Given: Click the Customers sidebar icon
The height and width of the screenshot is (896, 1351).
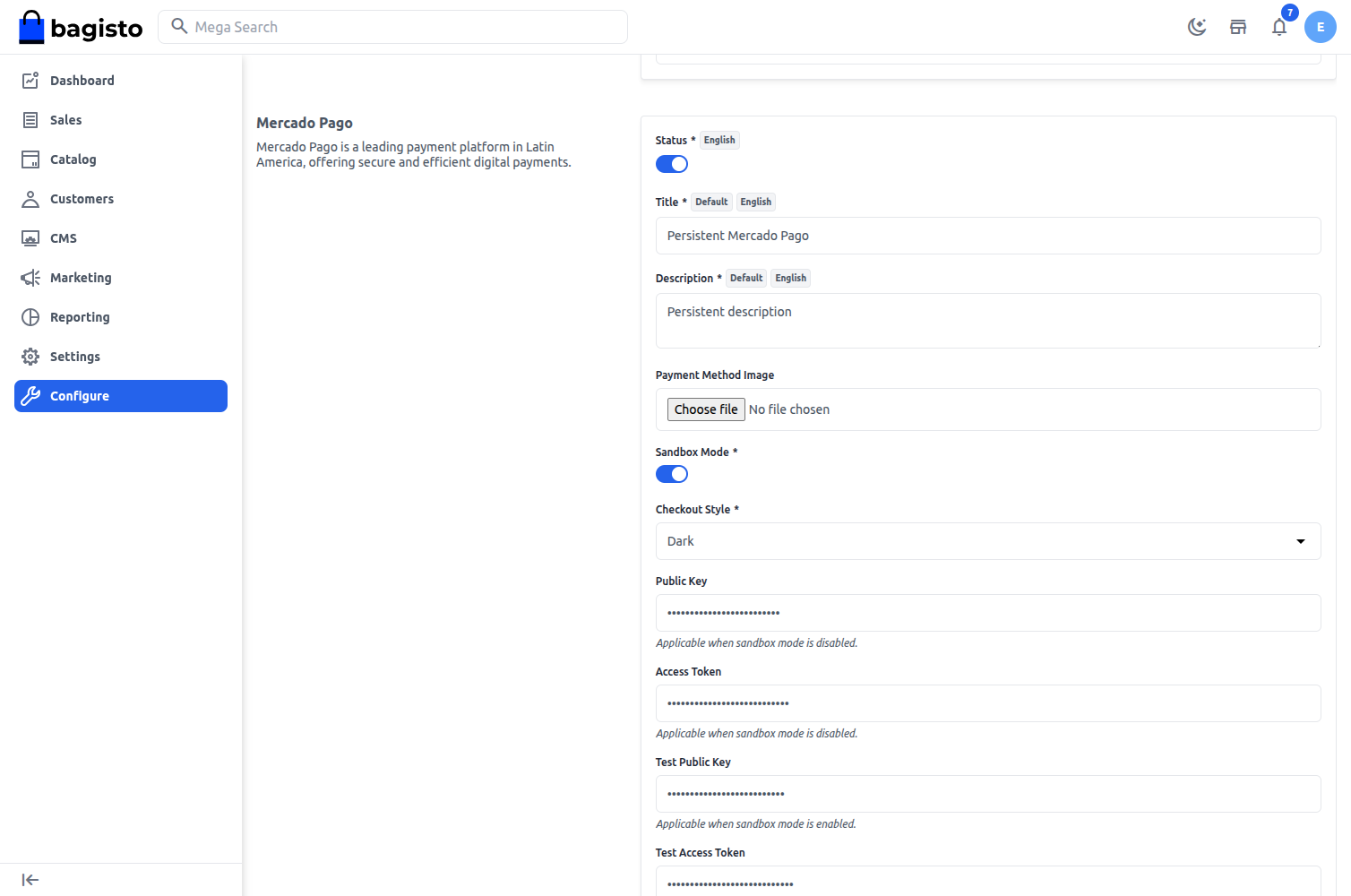Looking at the screenshot, I should 30,199.
